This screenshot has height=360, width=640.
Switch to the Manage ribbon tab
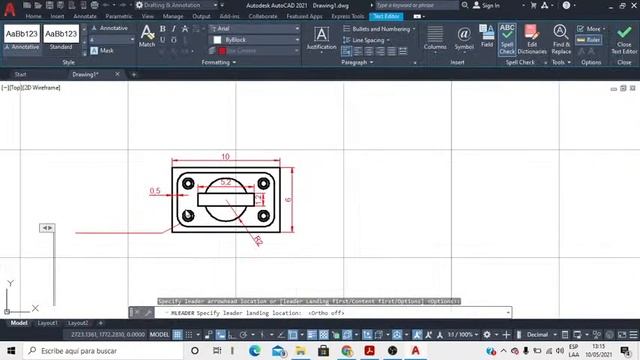(x=173, y=16)
